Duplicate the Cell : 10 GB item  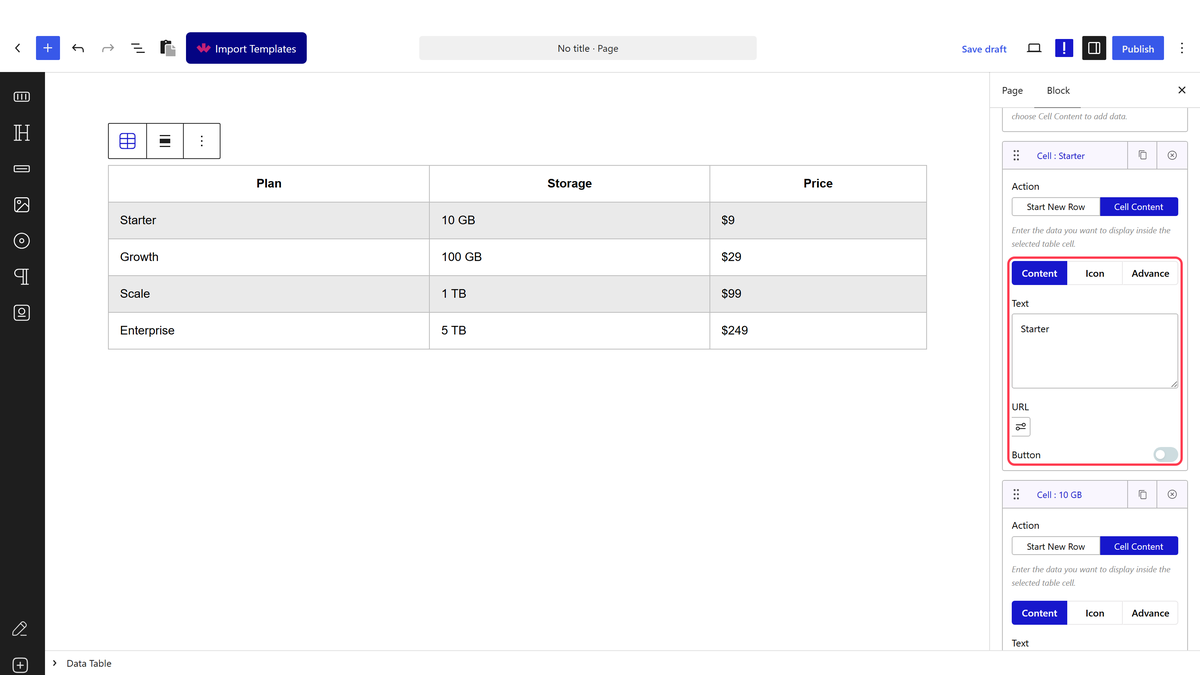(1143, 495)
